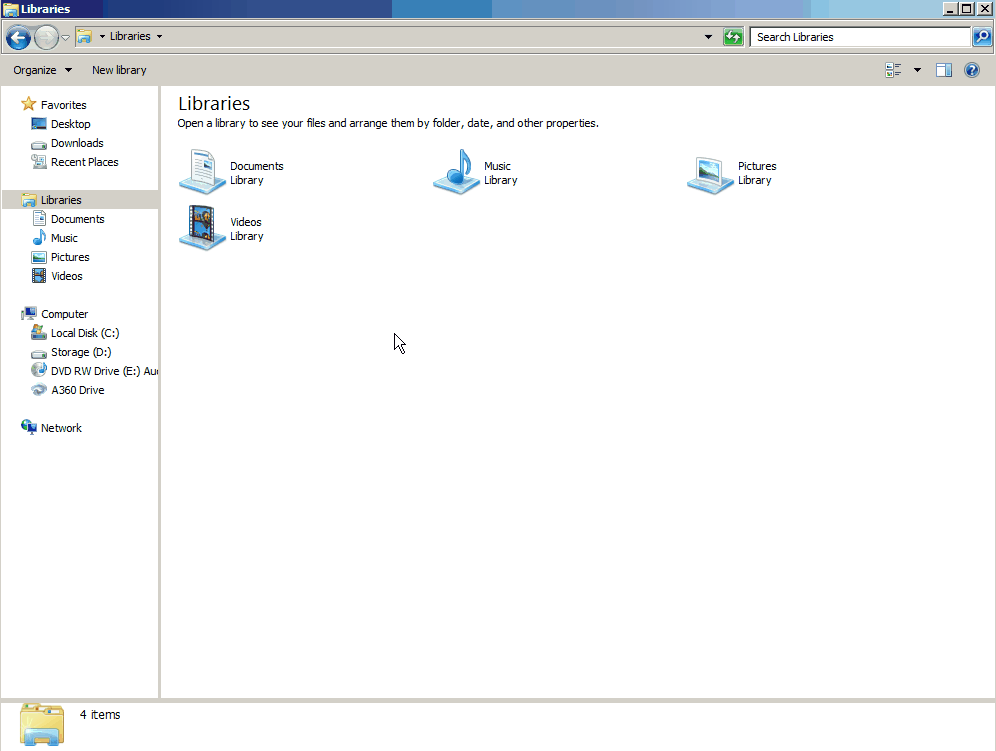Click the Recent Places icon

coord(39,161)
